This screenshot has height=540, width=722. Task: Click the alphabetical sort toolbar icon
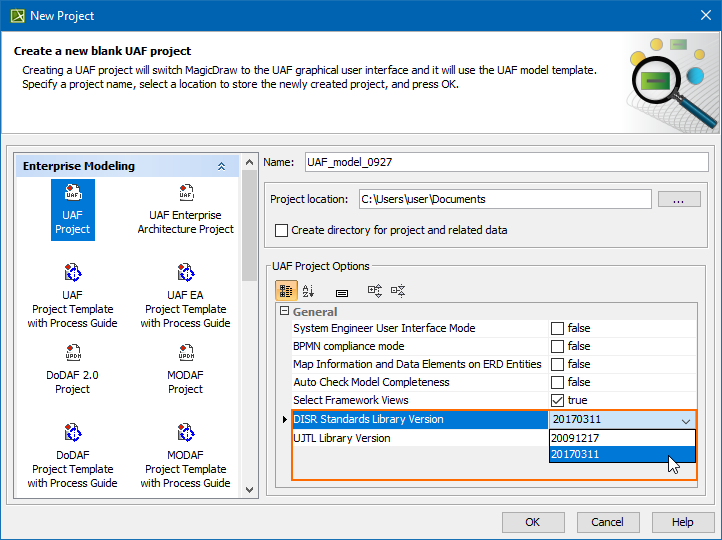pos(308,291)
